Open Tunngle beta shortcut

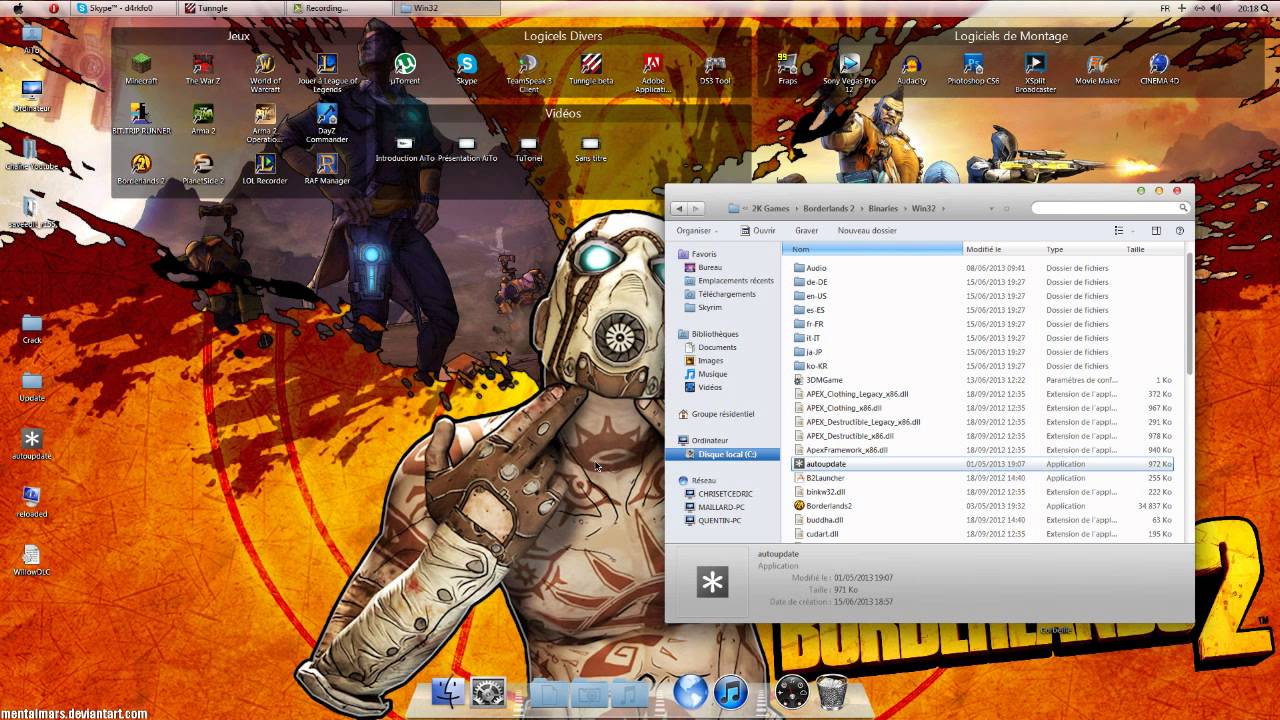(x=591, y=68)
